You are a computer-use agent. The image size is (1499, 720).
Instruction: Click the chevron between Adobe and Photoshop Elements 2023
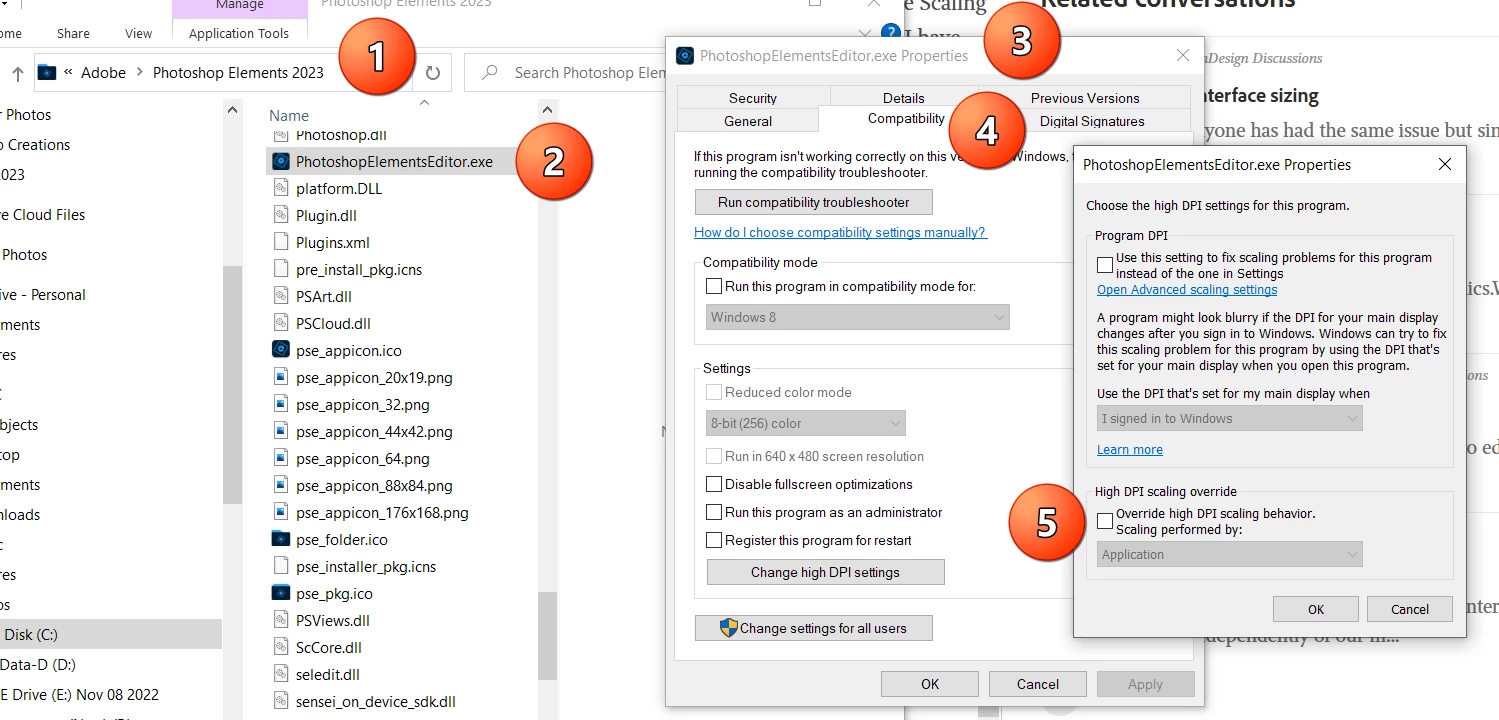(x=139, y=72)
